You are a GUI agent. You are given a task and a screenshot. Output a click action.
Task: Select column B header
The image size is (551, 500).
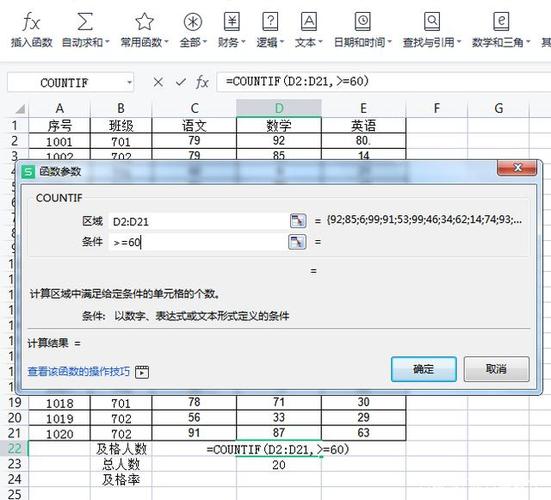[x=121, y=108]
